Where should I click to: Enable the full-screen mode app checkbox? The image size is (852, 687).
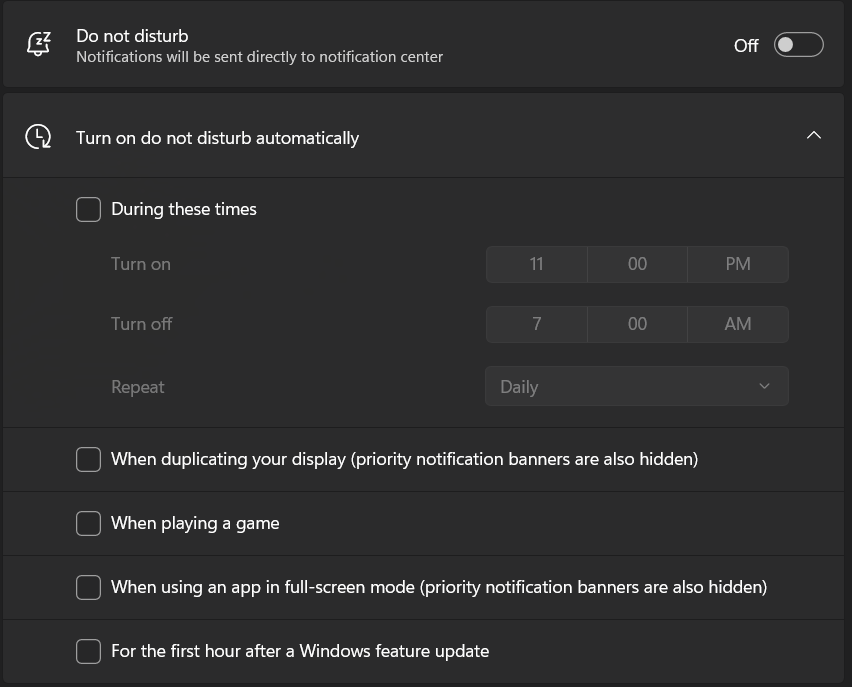89,587
